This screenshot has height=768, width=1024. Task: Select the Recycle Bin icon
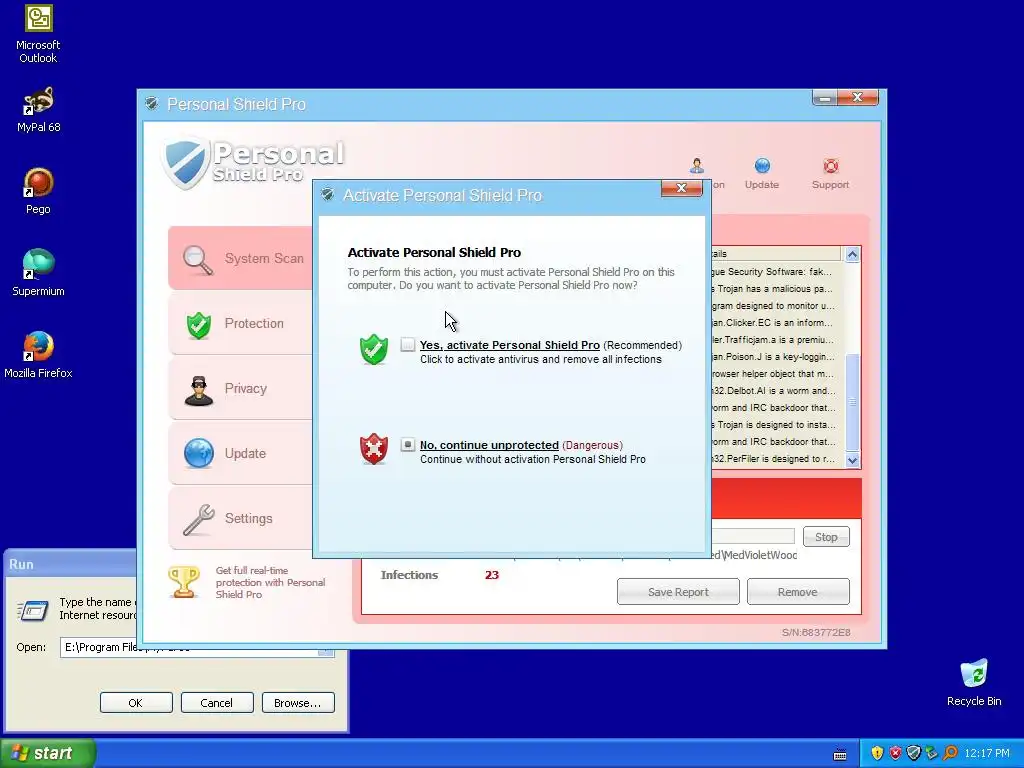coord(974,683)
